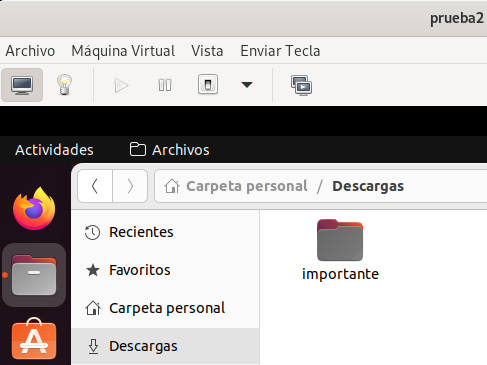Open the Archivo menu
Image resolution: width=487 pixels, height=365 pixels.
(30, 51)
